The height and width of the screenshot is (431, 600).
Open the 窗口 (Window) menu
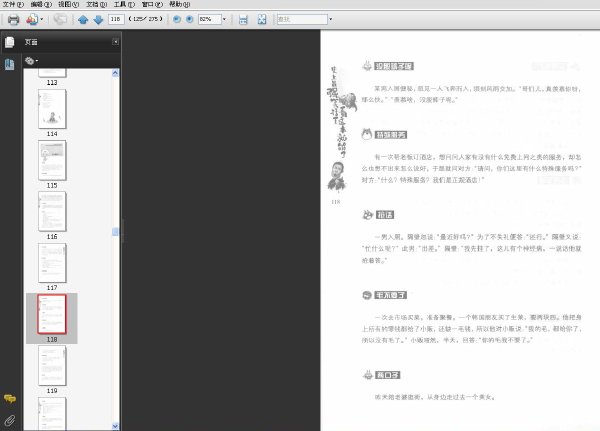[152, 4]
